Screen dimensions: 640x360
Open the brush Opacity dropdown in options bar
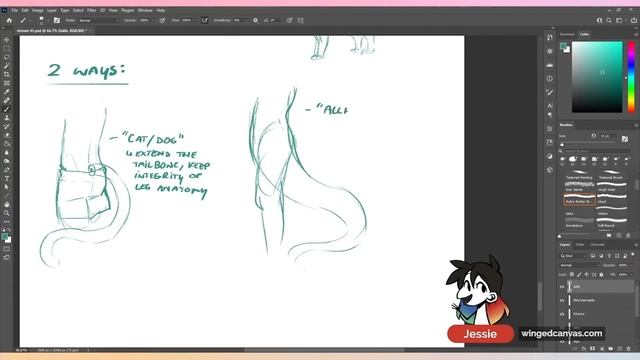[147, 20]
